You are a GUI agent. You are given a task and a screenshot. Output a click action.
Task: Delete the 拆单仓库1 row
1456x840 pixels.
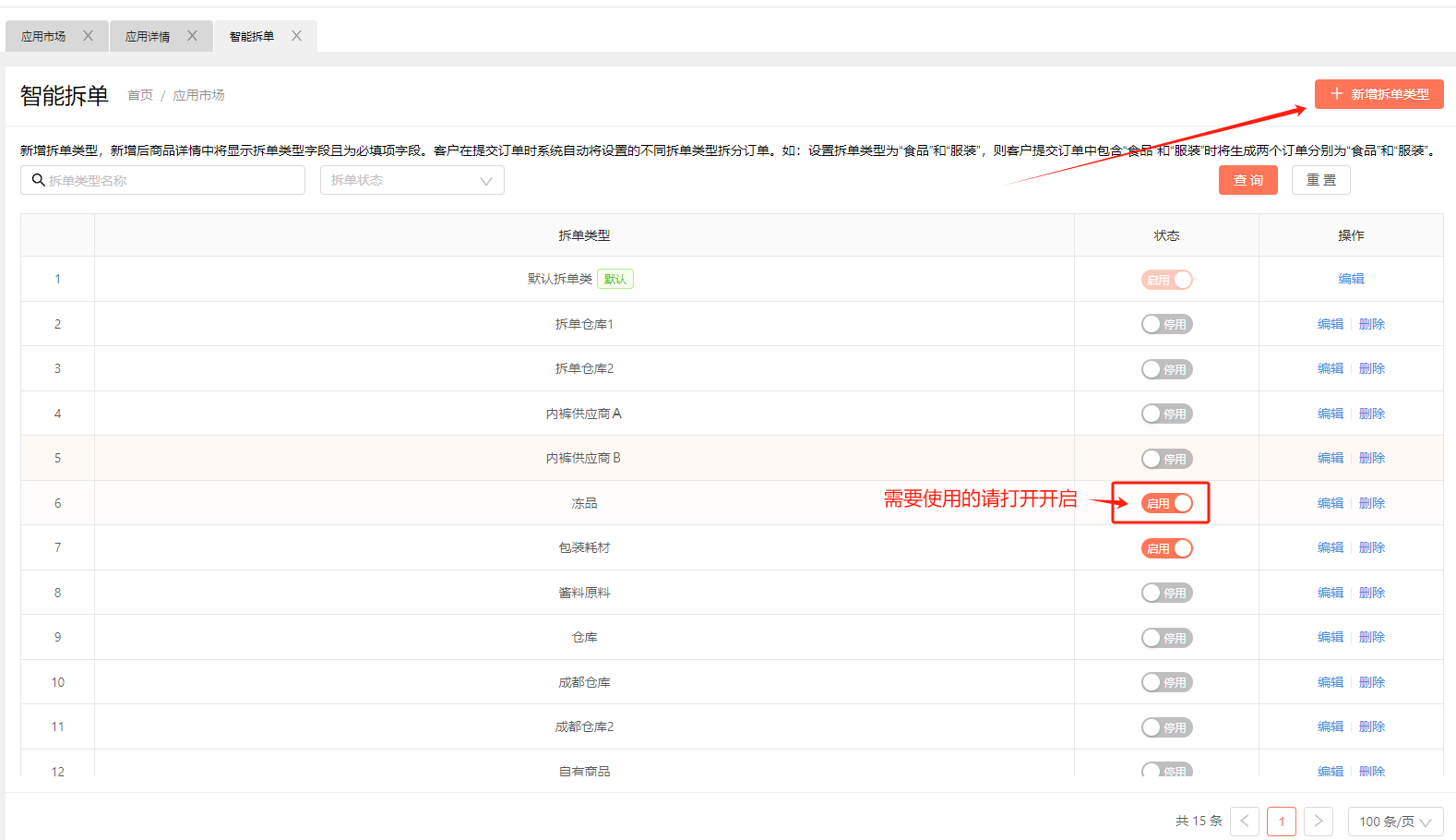[x=1372, y=324]
